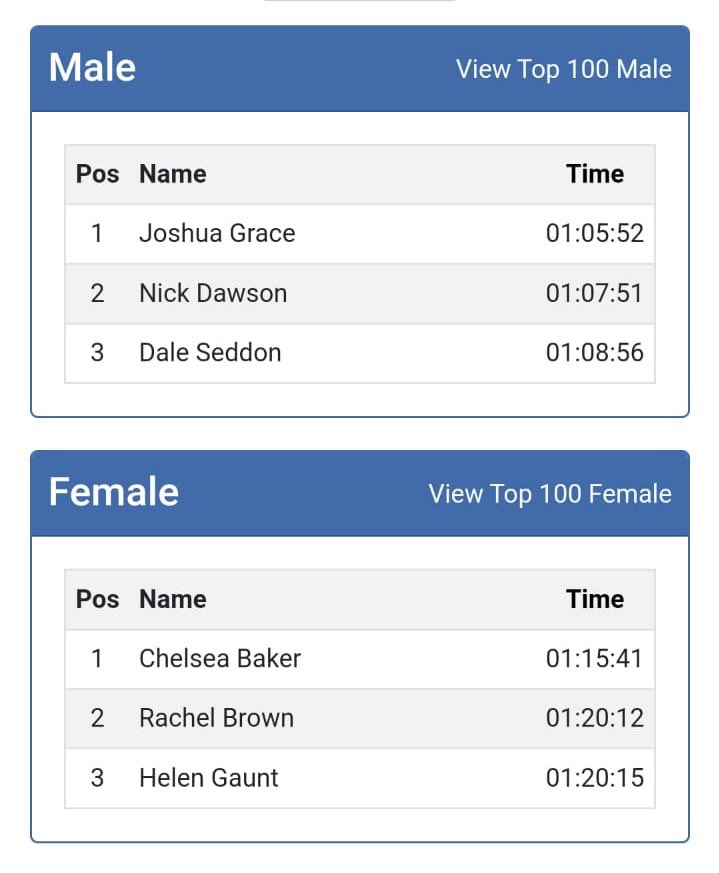
Task: Click Nick Dawson's result row
Action: click(213, 294)
